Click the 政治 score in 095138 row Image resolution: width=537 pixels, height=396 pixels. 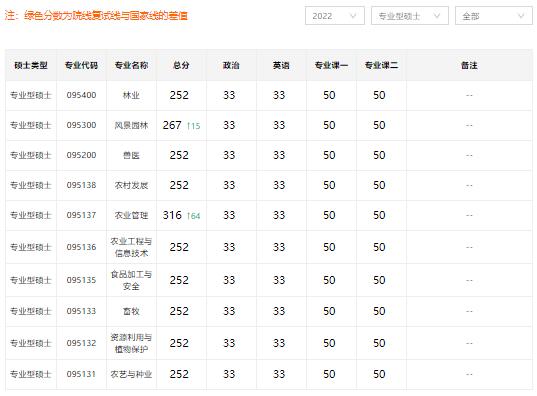coord(229,185)
